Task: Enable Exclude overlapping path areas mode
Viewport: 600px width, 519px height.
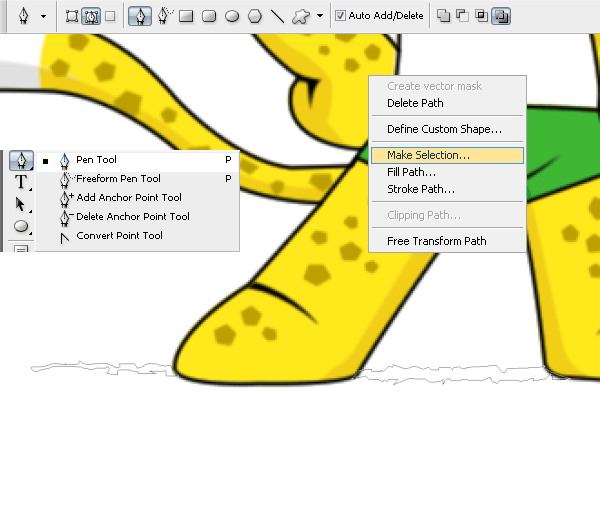Action: pyautogui.click(x=500, y=16)
